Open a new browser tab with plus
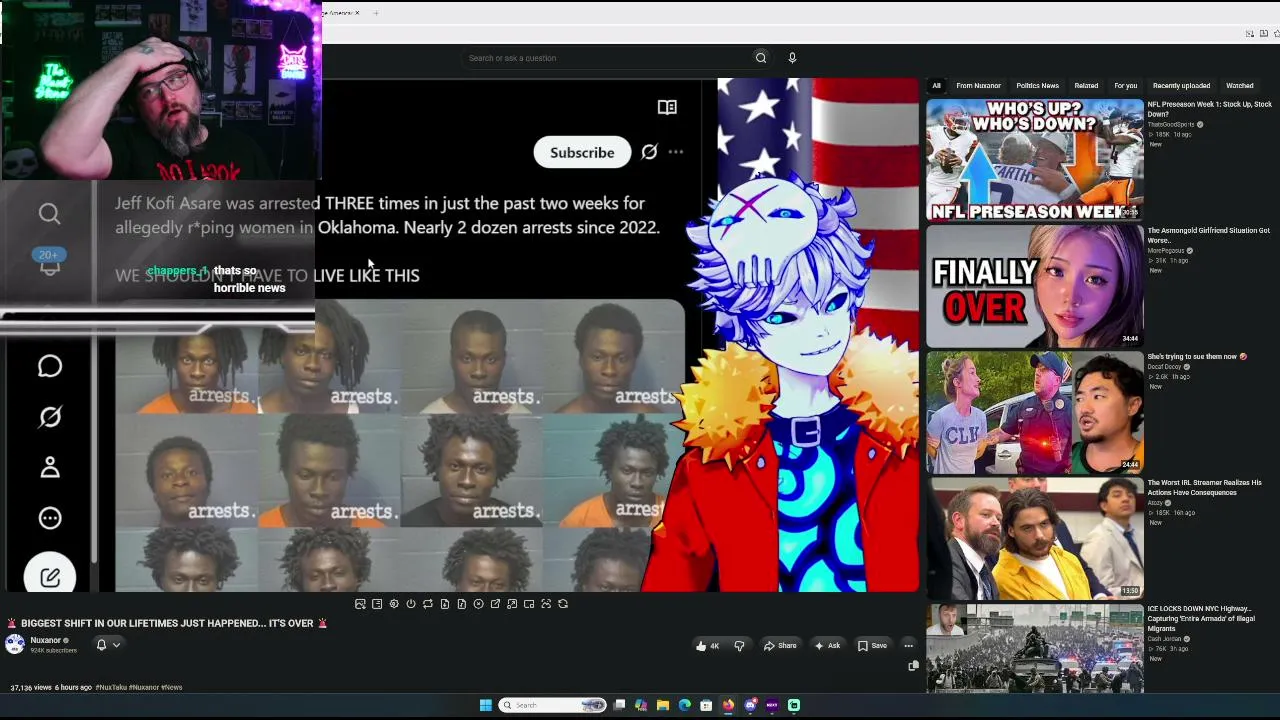This screenshot has width=1280, height=720. point(376,13)
